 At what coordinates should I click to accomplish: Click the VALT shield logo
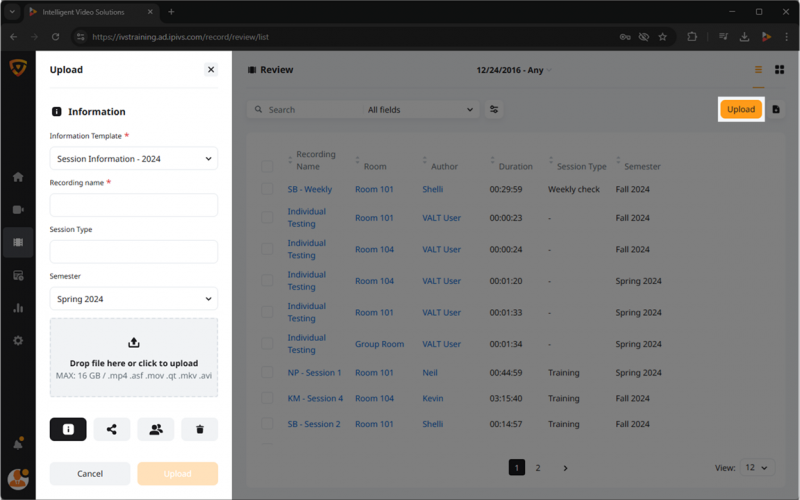click(x=18, y=67)
